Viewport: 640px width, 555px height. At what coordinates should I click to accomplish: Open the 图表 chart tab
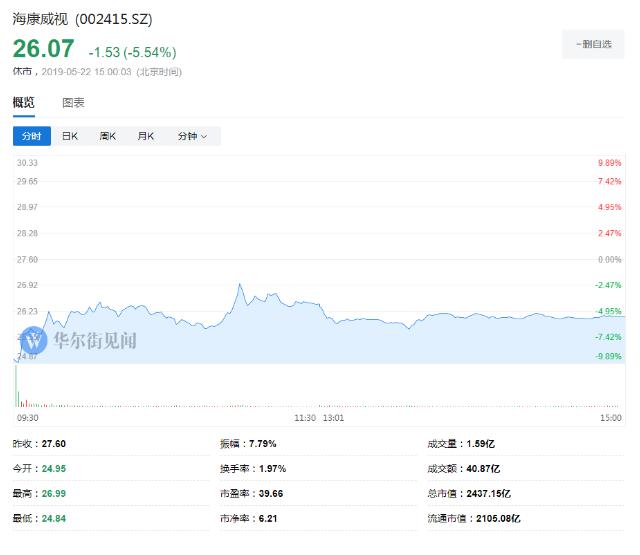(x=73, y=103)
